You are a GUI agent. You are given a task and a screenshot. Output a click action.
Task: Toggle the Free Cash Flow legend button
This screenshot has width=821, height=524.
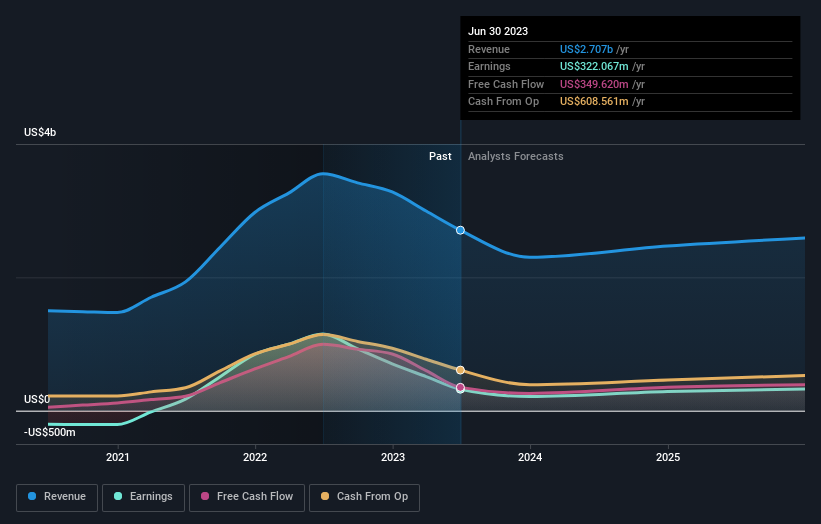[x=247, y=497]
